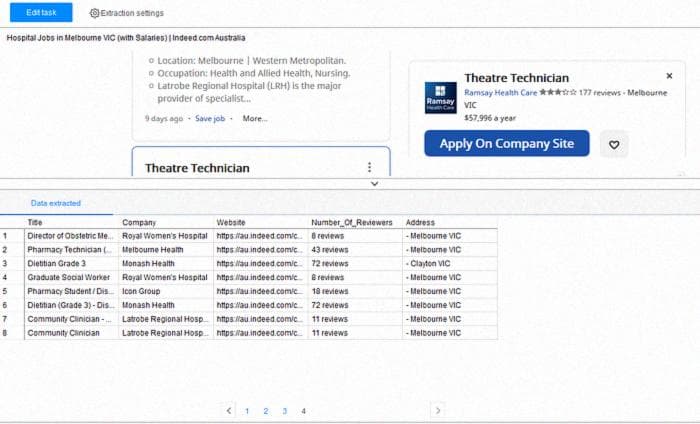
Task: Select the Director of Obstetric Me... cell
Action: click(71, 236)
